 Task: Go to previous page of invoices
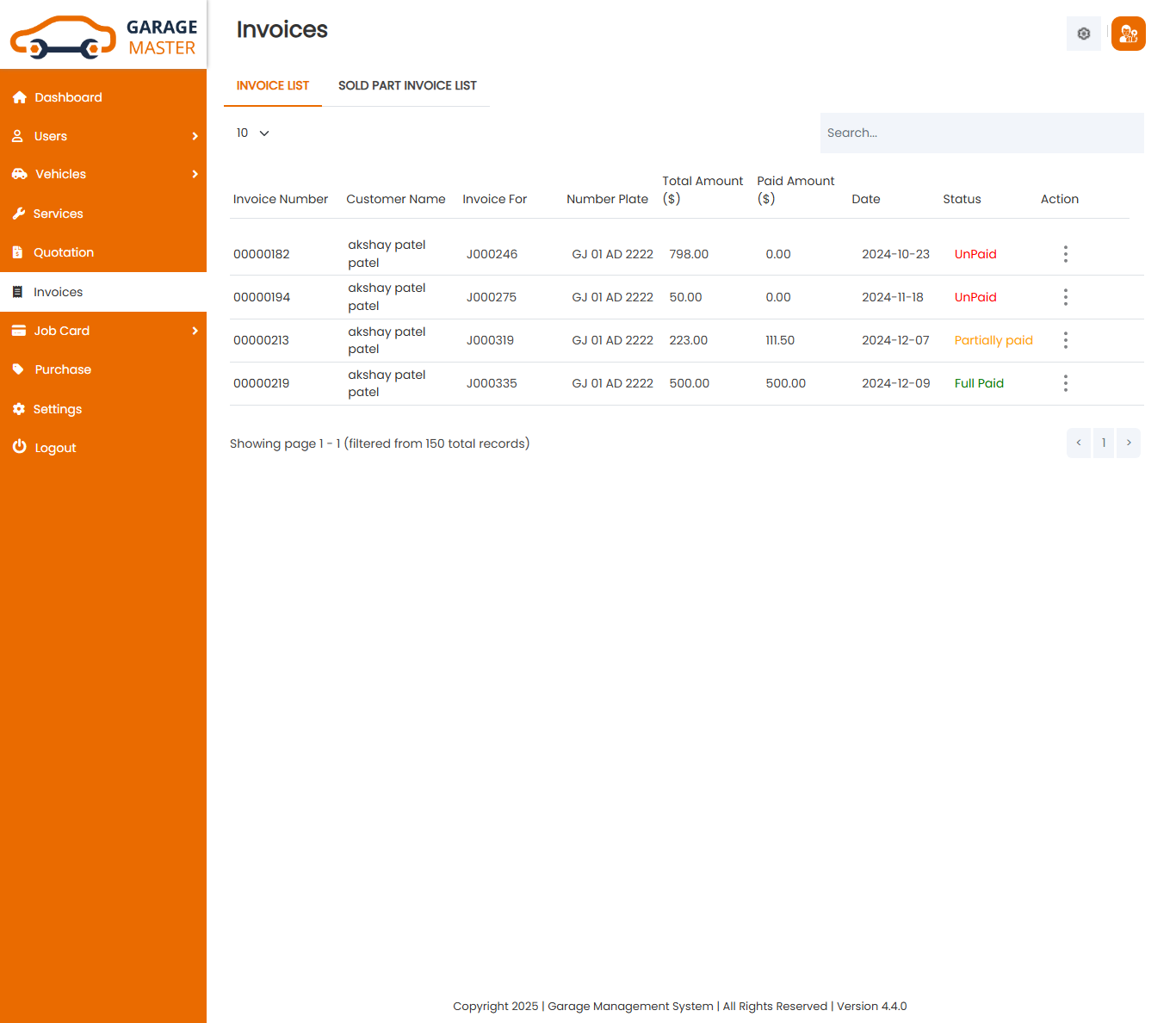tap(1078, 443)
